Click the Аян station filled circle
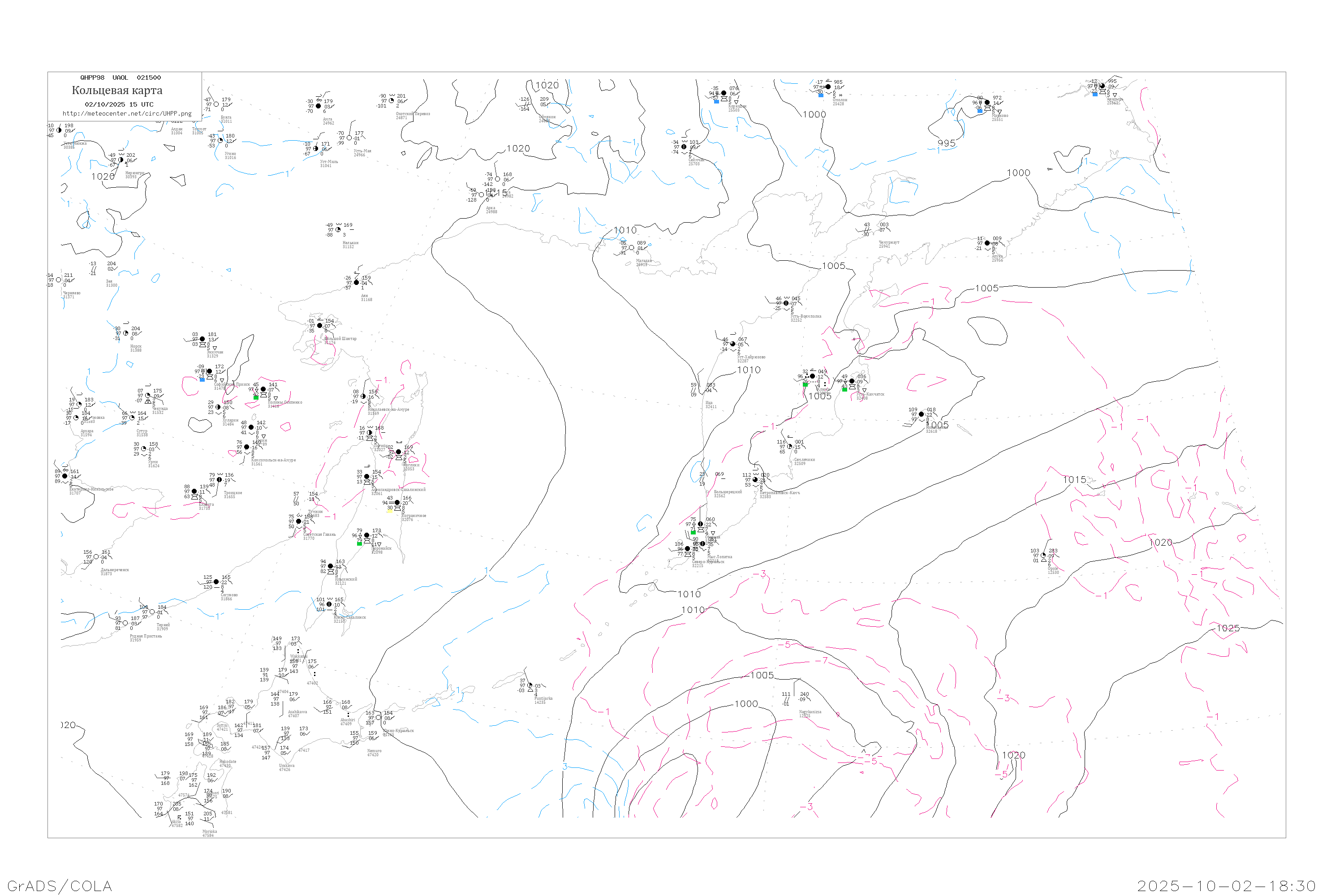The height and width of the screenshot is (896, 1344). 357,283
